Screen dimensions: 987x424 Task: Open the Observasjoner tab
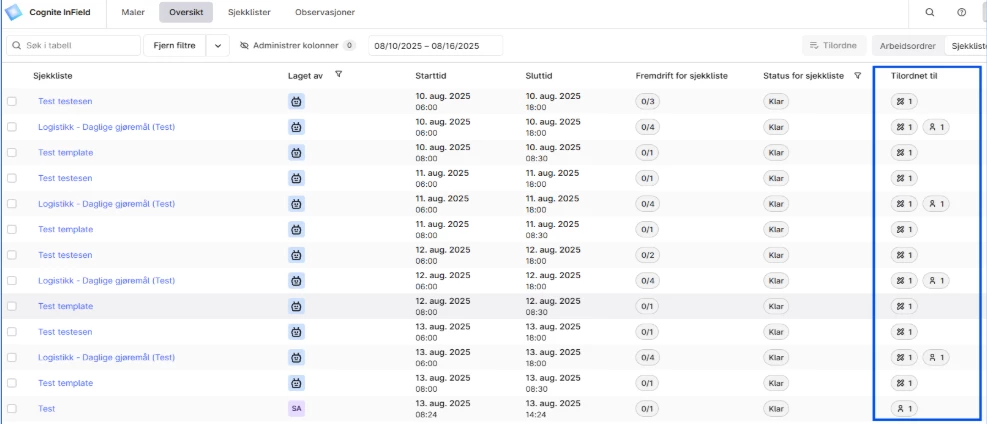click(325, 12)
